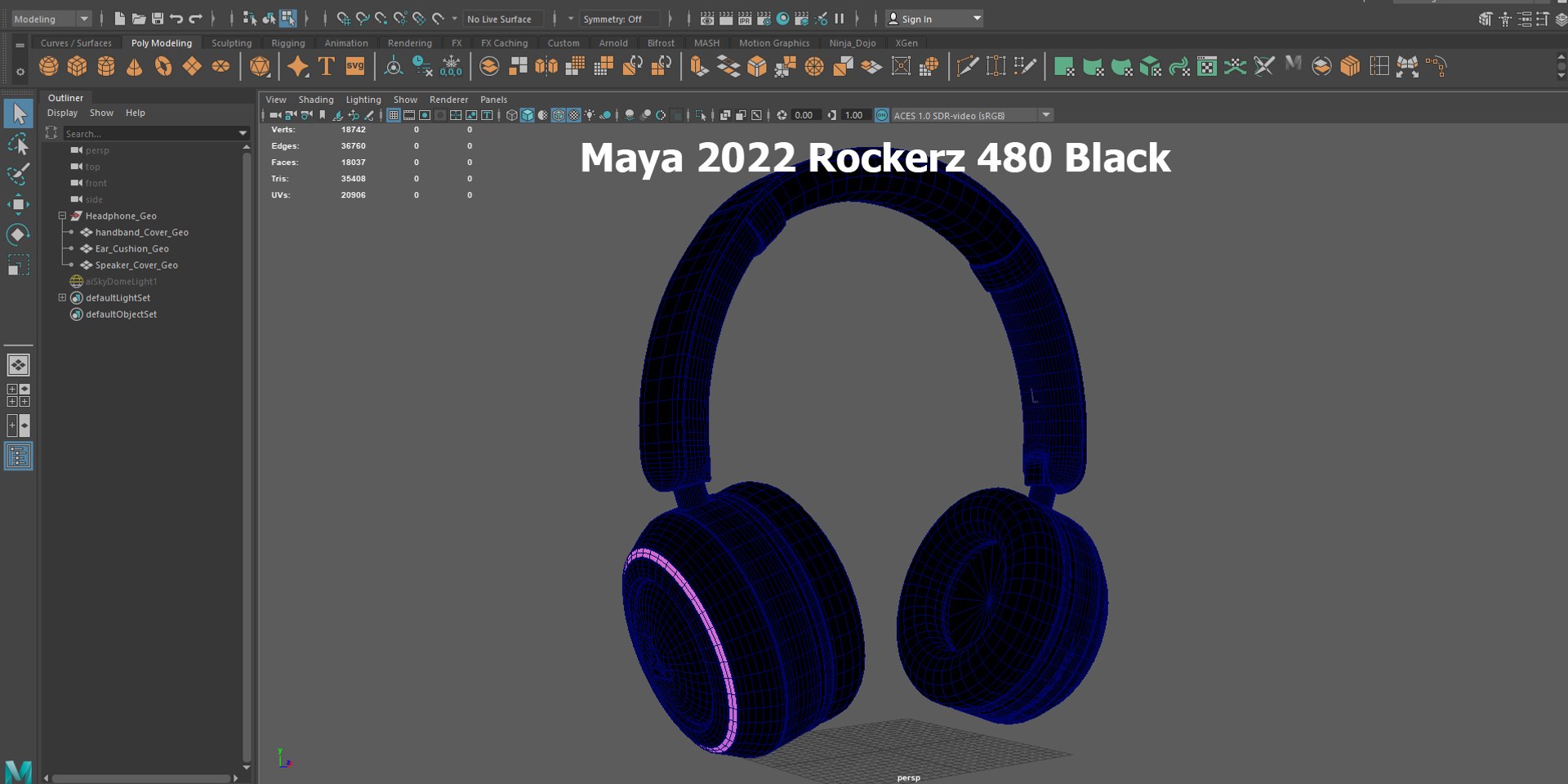
Task: Activate the Rotate tool in the toolbox
Action: pyautogui.click(x=18, y=234)
